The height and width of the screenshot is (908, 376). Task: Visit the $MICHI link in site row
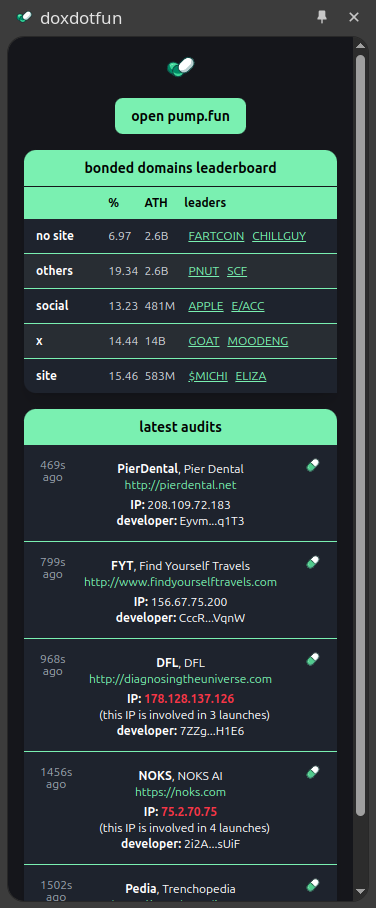coord(208,376)
